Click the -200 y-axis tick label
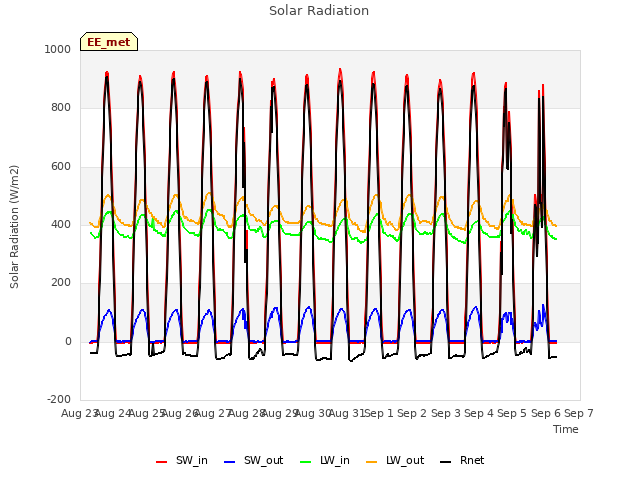640x480 pixels. tap(59, 399)
